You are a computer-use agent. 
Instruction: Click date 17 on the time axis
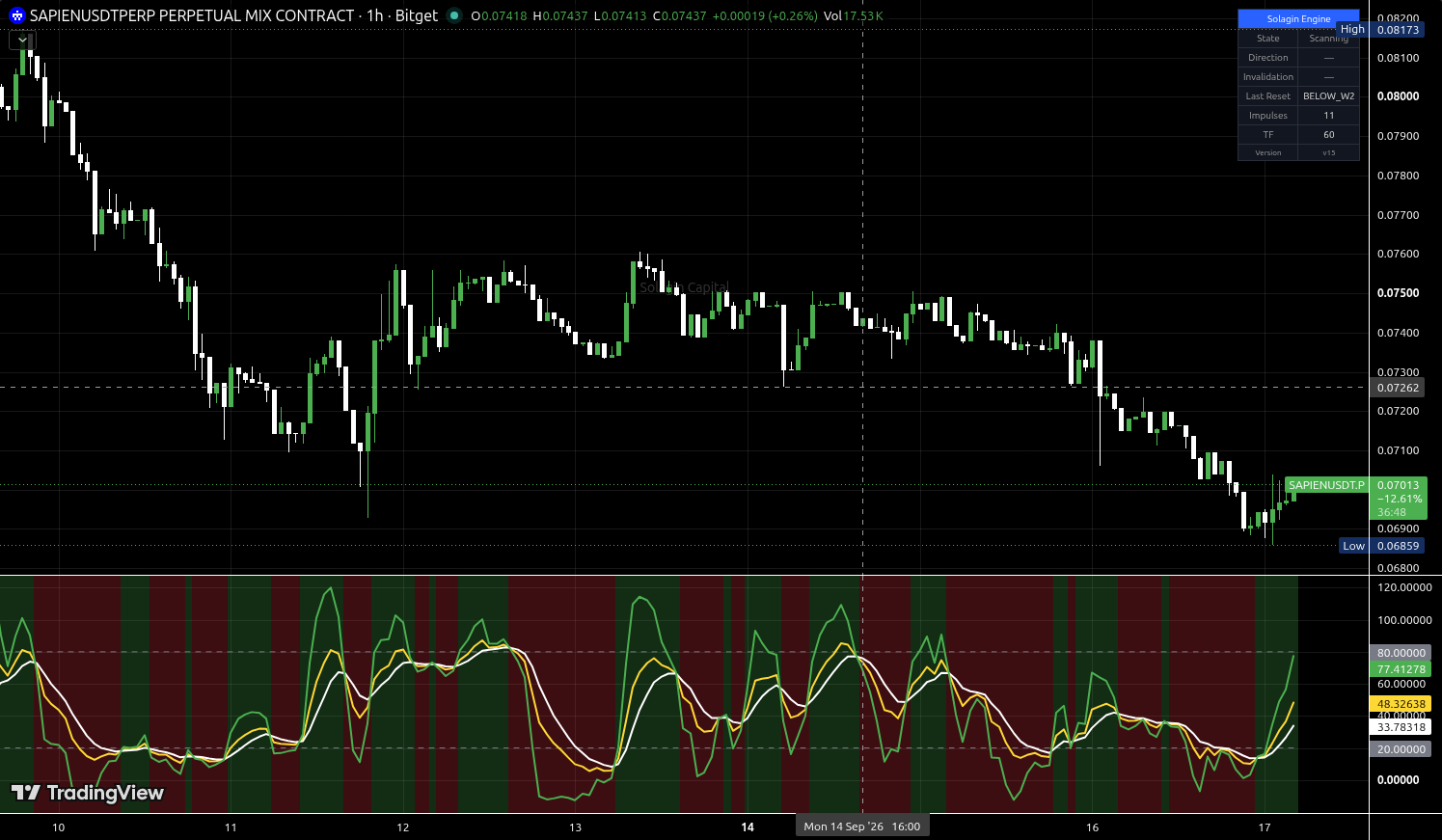point(1265,827)
